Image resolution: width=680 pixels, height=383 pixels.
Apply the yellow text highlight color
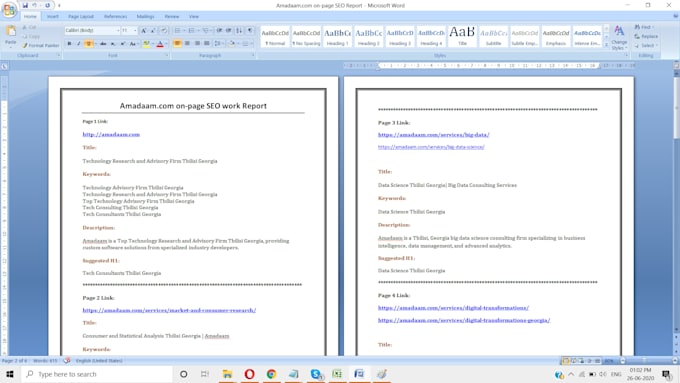pos(147,43)
